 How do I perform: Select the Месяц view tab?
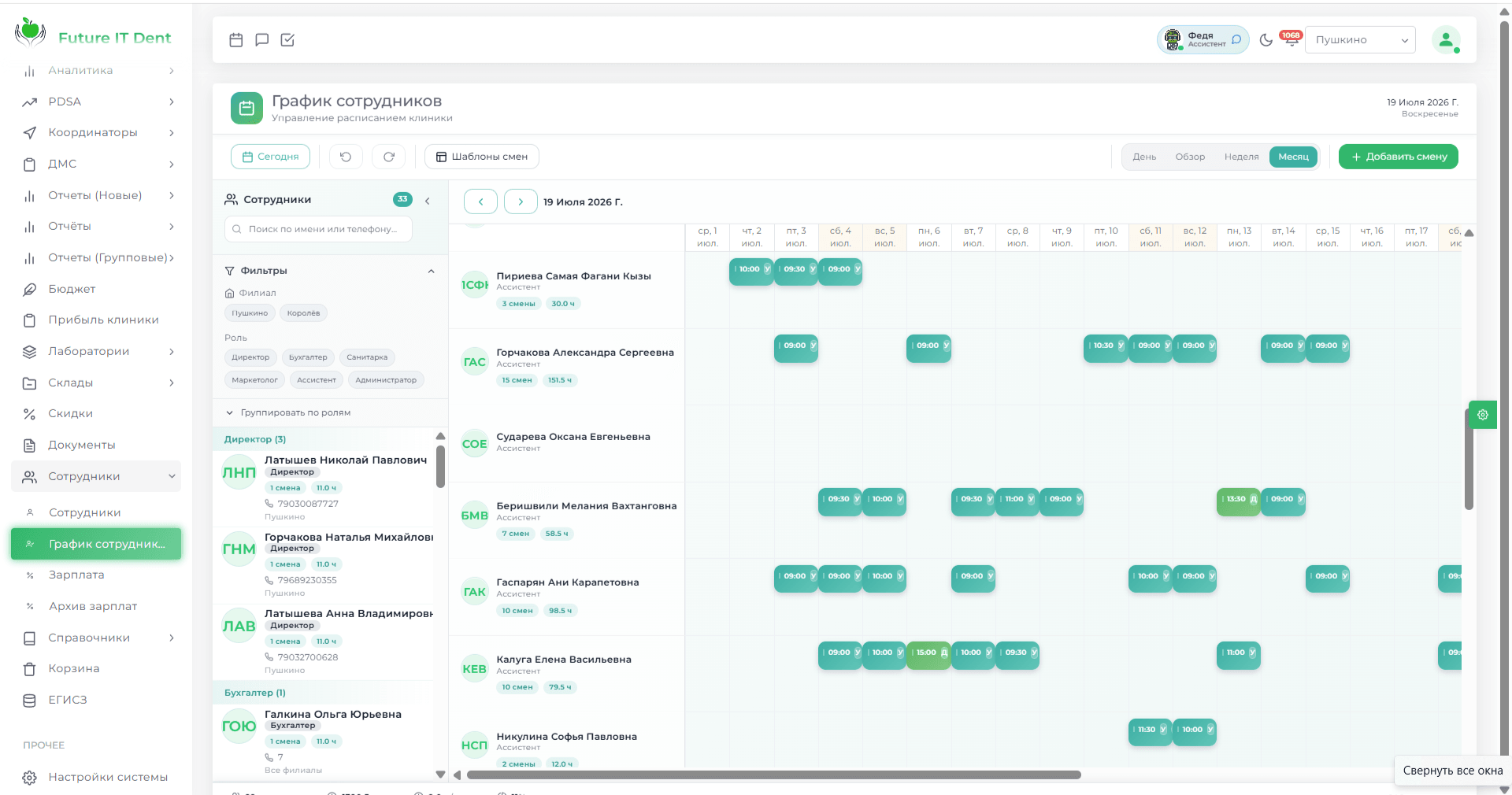pyautogui.click(x=1293, y=157)
